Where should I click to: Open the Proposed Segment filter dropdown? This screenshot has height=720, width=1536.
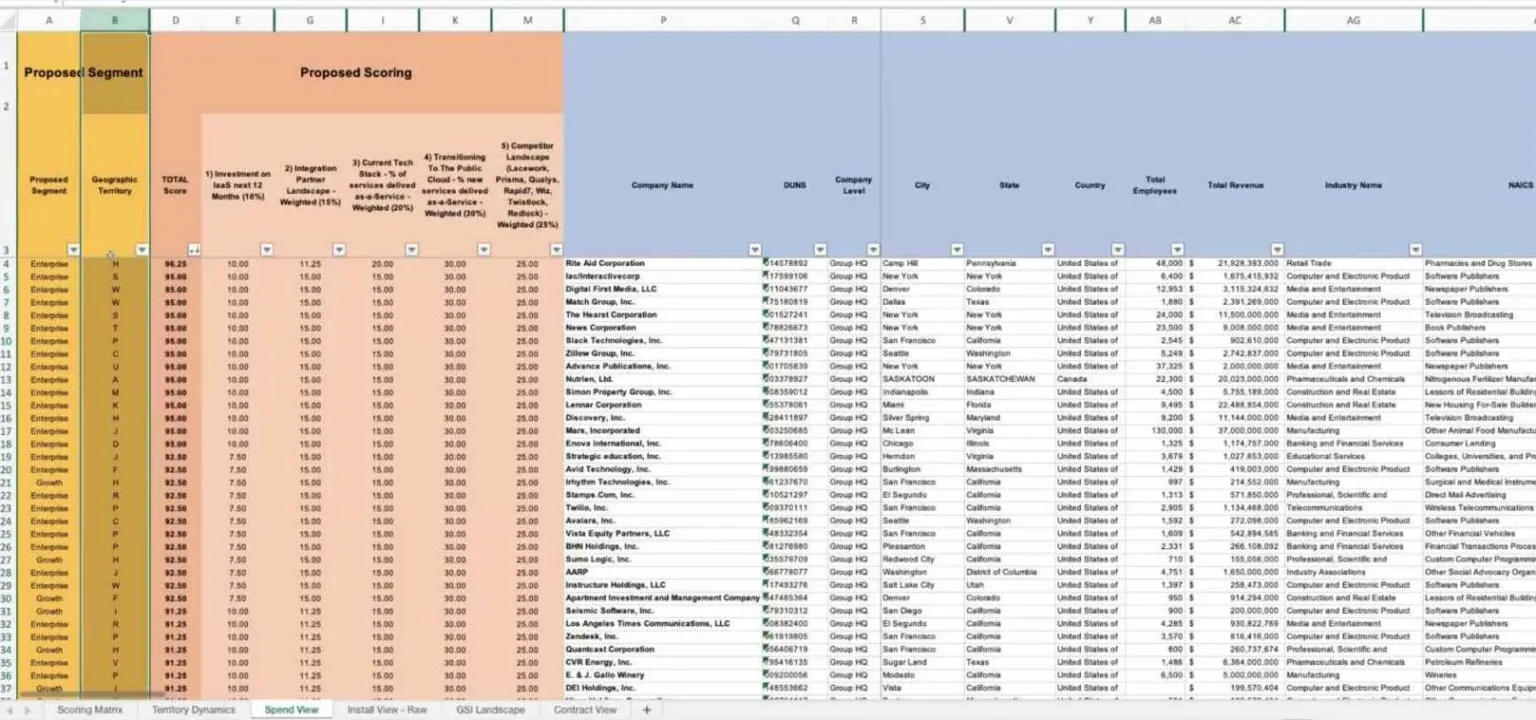(73, 249)
